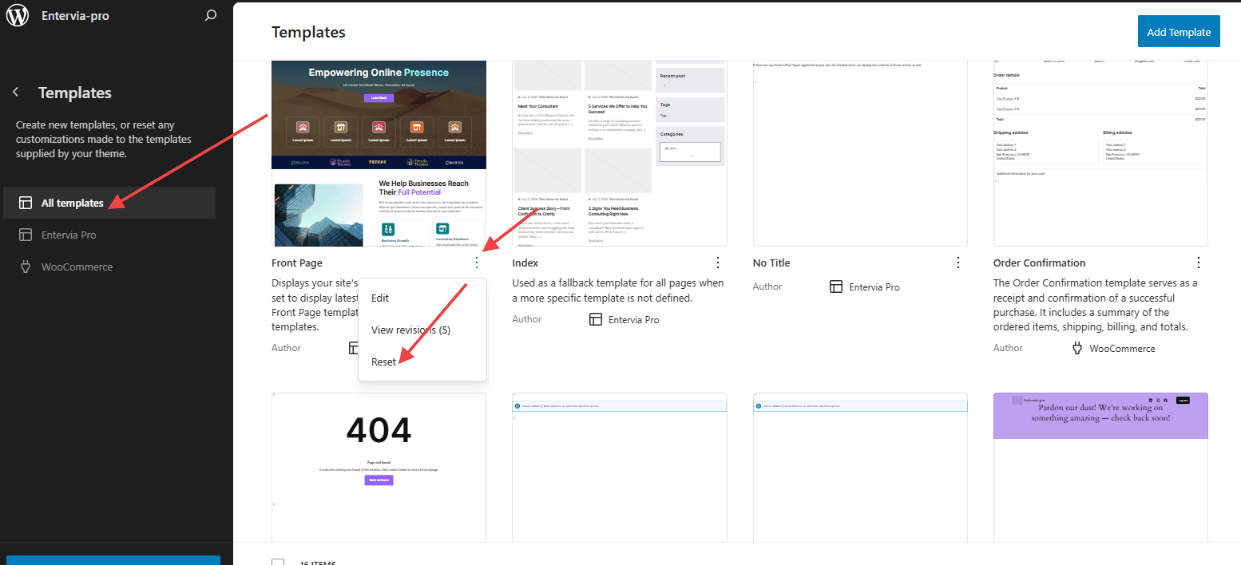Click layout icon beside Index author

tap(595, 319)
